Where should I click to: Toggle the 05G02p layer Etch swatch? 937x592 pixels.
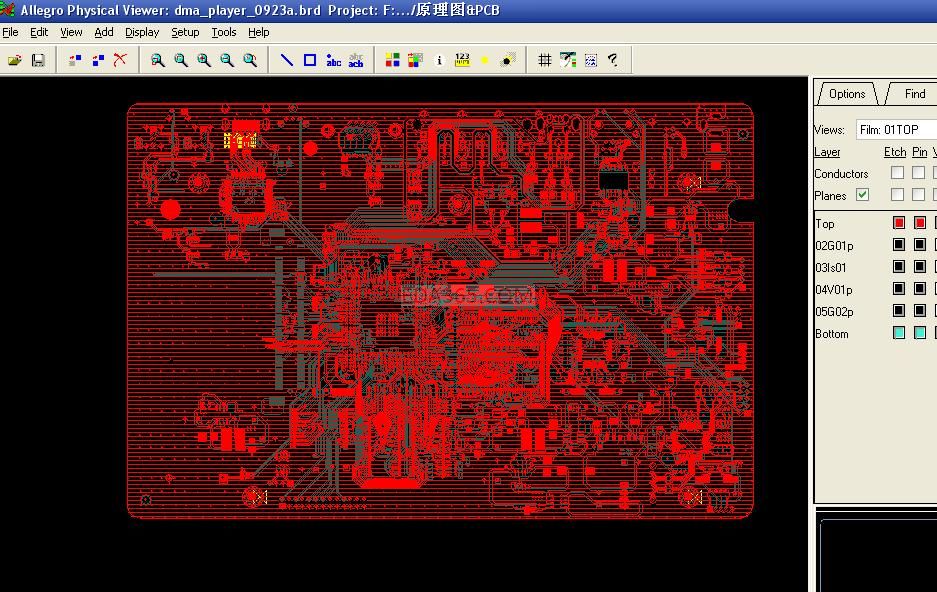coord(898,311)
